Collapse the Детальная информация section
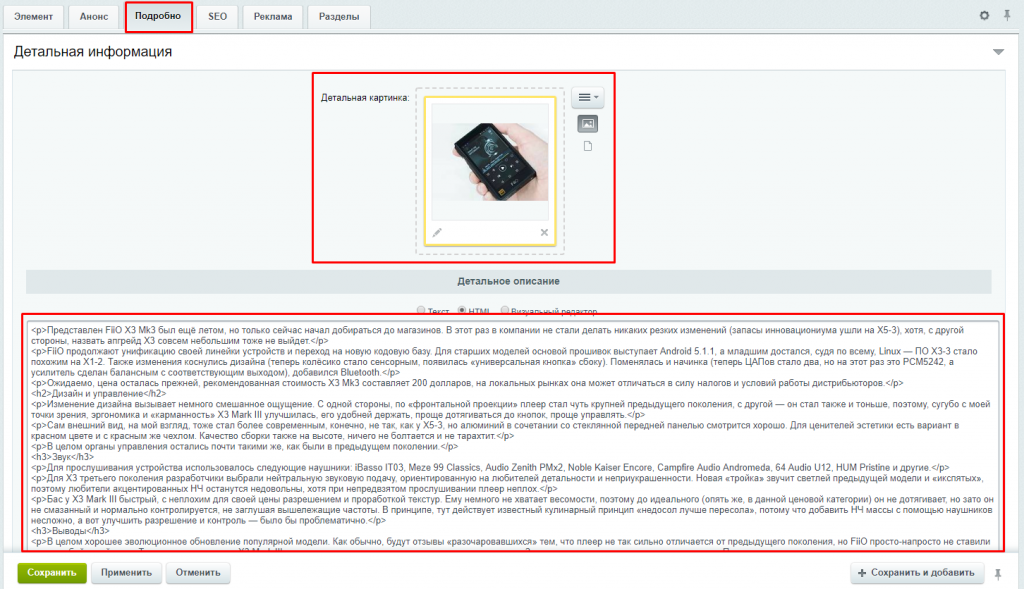This screenshot has width=1024, height=589. click(x=999, y=52)
